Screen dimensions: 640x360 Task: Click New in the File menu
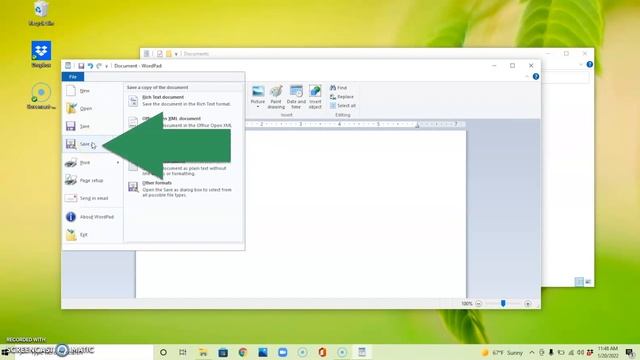coord(92,91)
